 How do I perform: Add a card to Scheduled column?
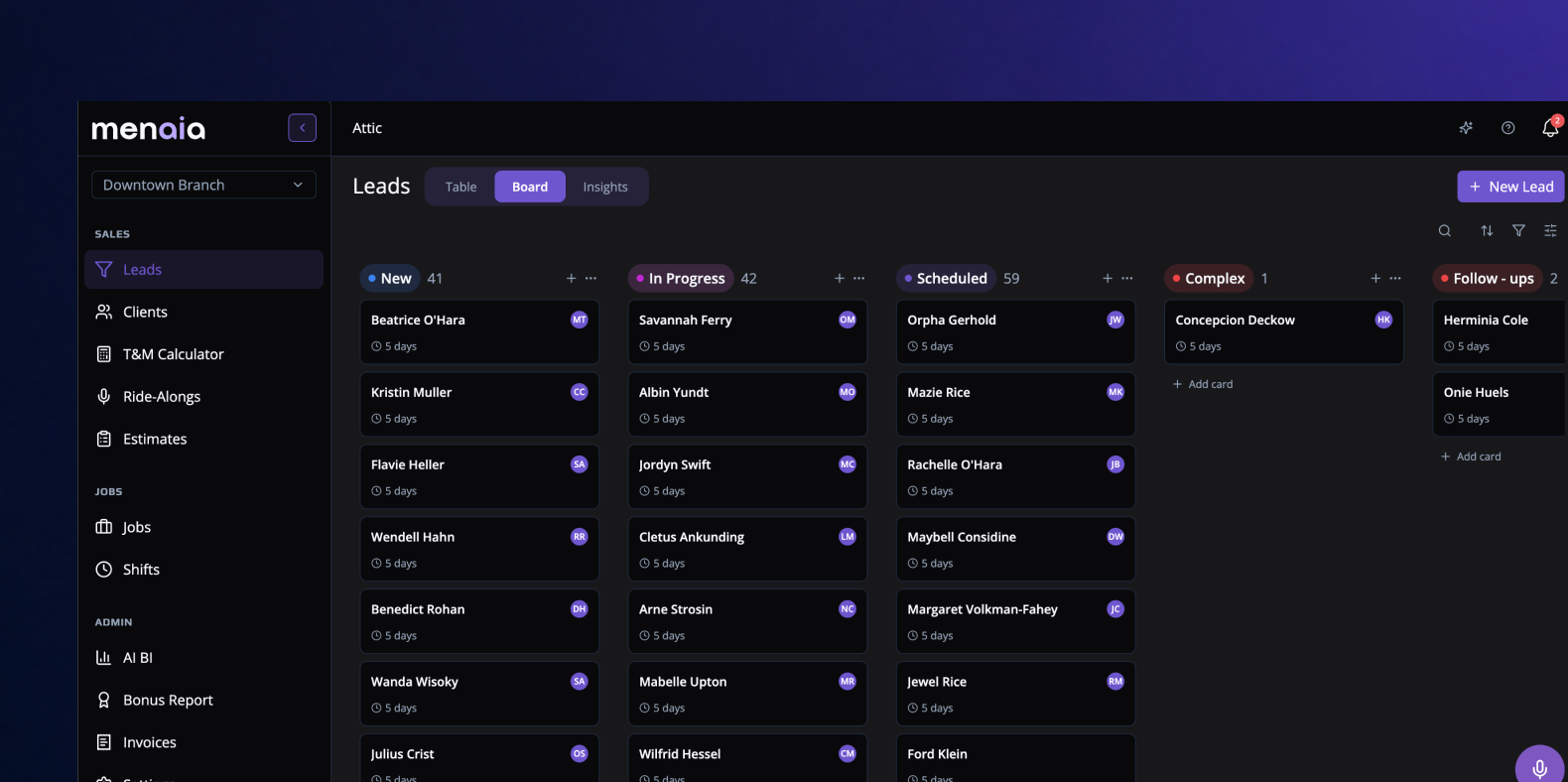[1108, 279]
